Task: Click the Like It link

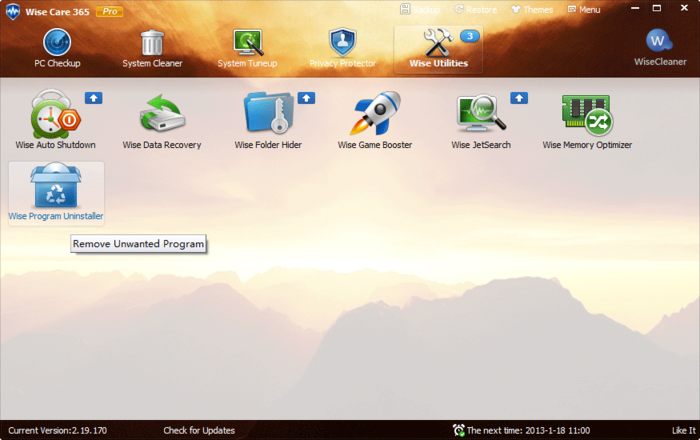Action: [684, 431]
